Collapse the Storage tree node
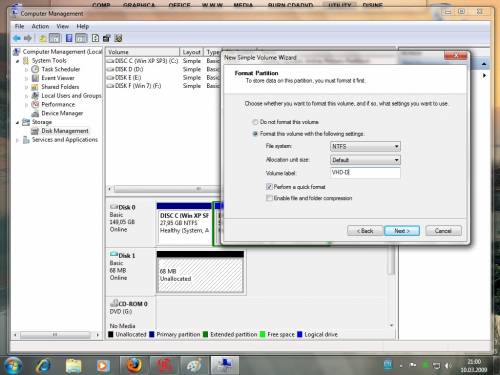 click(18, 122)
